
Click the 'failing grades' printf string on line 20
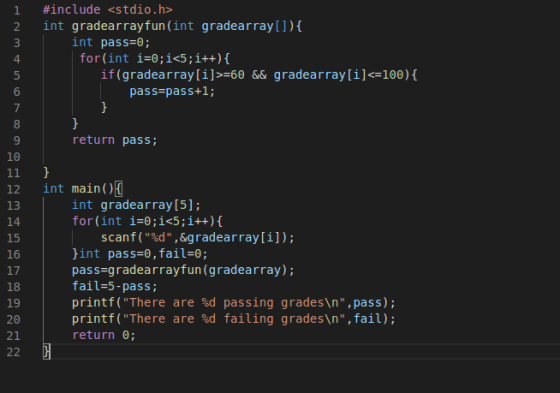(234, 319)
